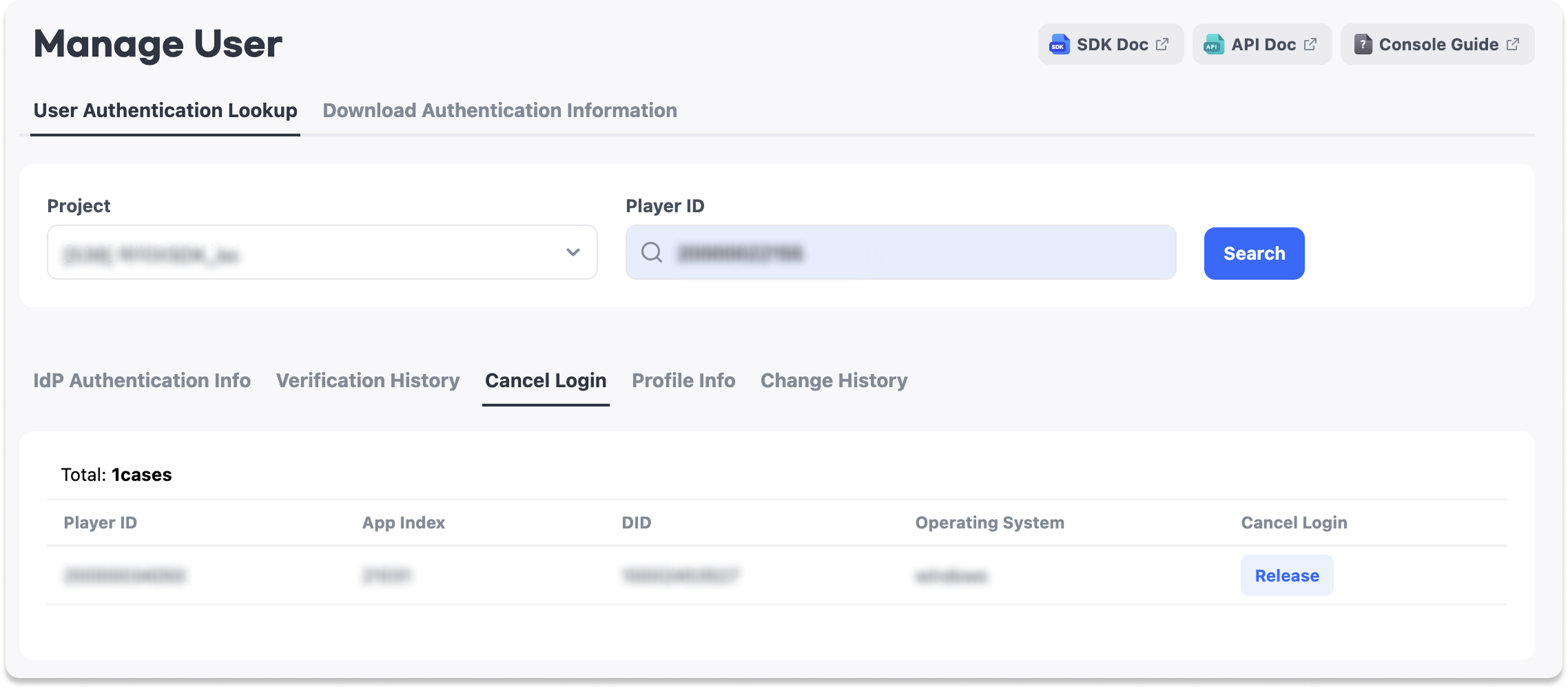Click the blue Search button
This screenshot has width=1568, height=689.
pos(1254,254)
